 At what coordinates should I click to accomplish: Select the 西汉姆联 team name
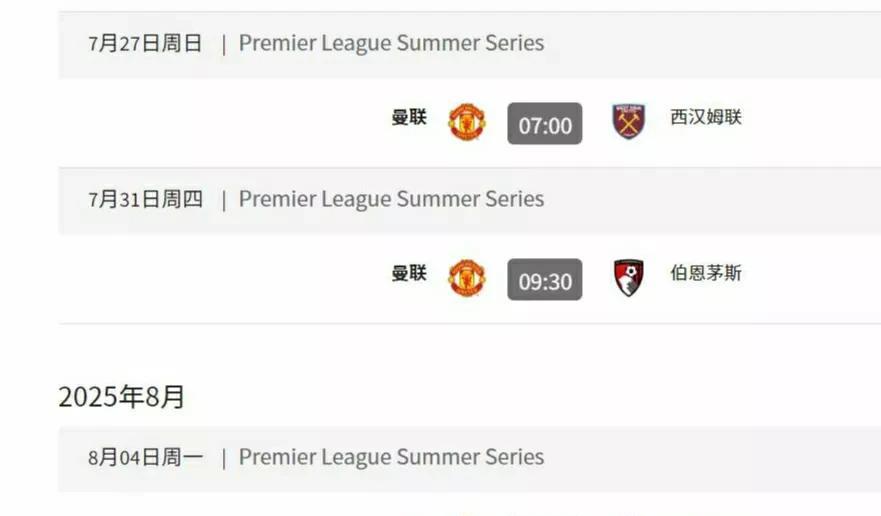coord(706,118)
